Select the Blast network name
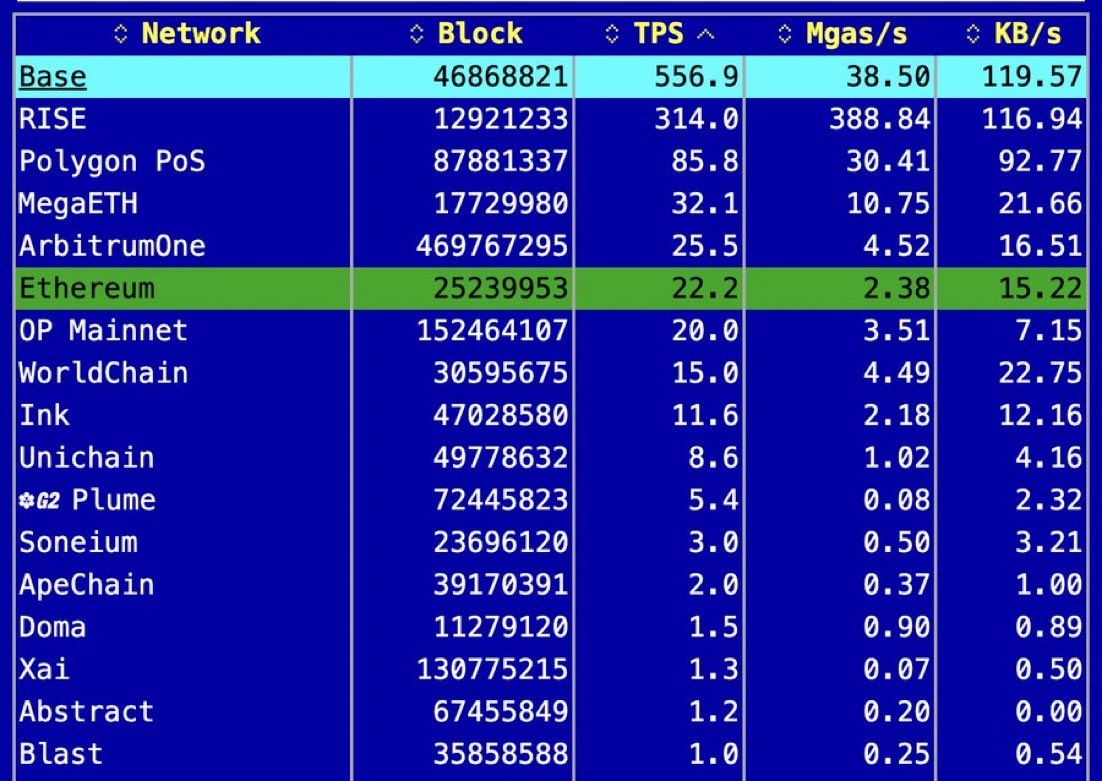 tap(61, 754)
